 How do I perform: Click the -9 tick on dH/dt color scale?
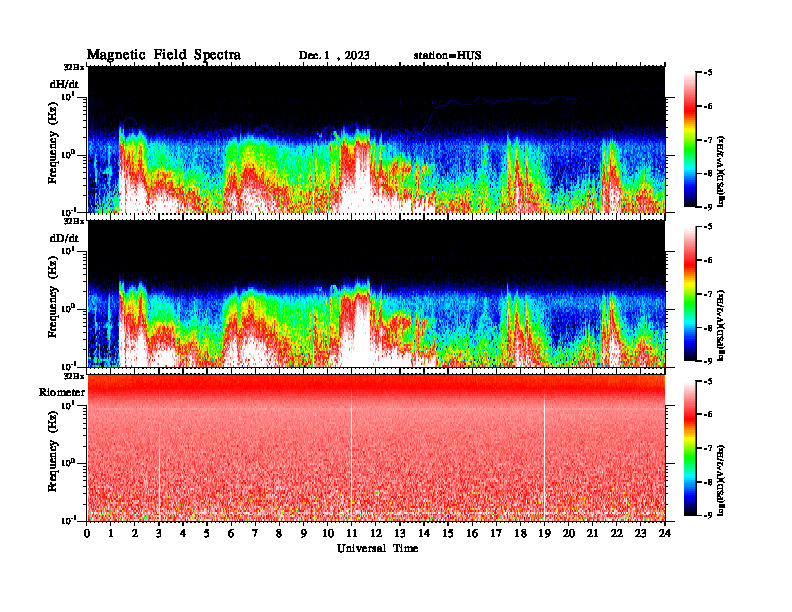pyautogui.click(x=709, y=207)
